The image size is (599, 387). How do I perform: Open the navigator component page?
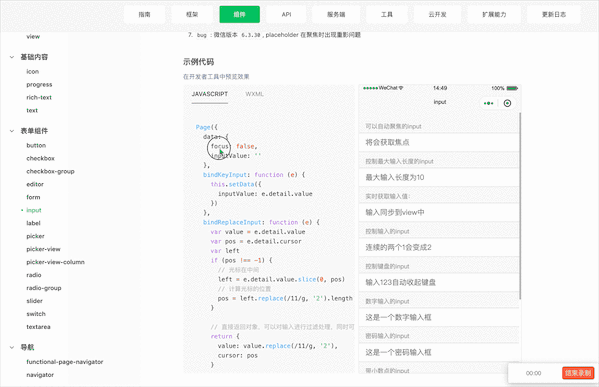[x=40, y=375]
